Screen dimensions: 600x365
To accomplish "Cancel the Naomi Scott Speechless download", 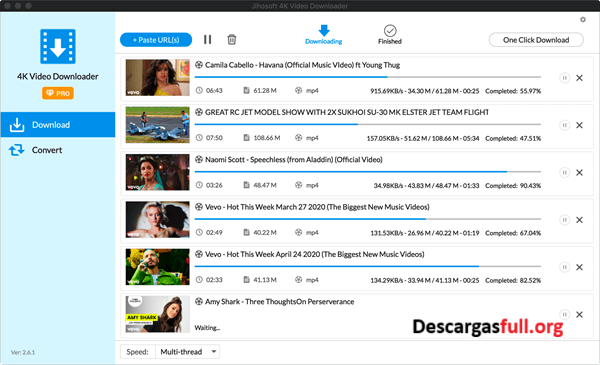I will point(579,173).
